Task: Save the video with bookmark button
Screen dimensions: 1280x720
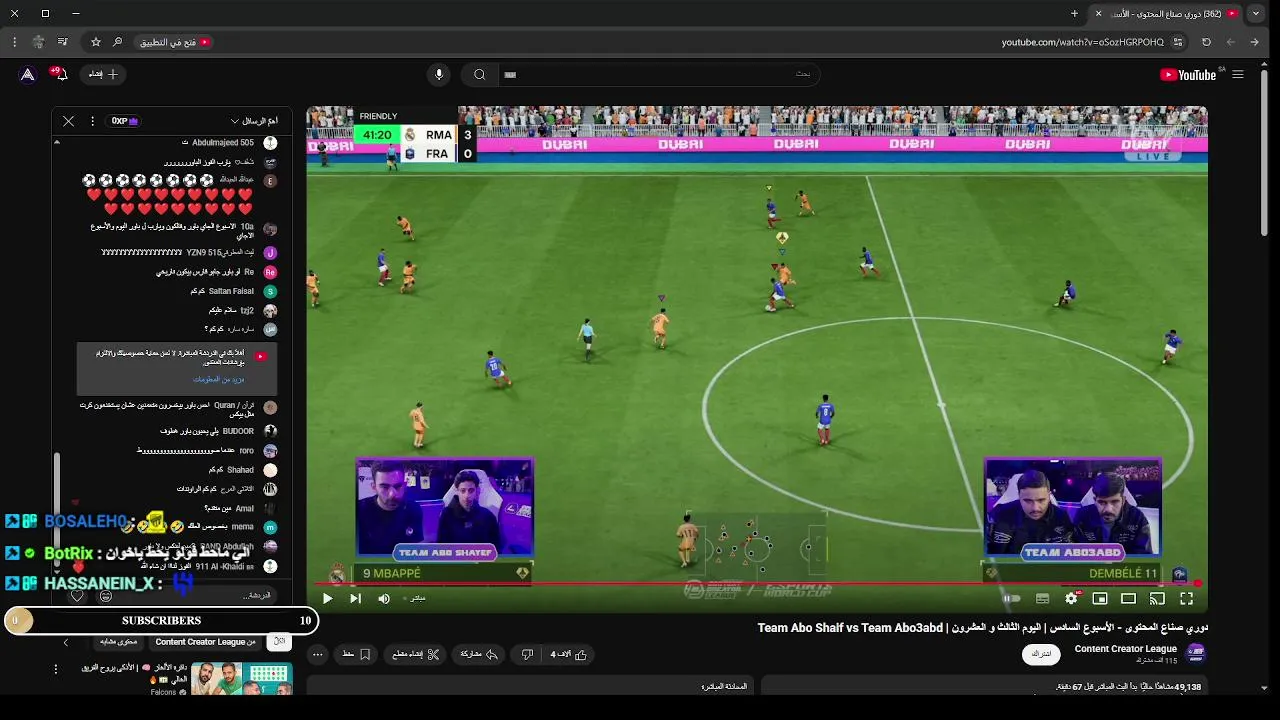Action: coord(356,655)
